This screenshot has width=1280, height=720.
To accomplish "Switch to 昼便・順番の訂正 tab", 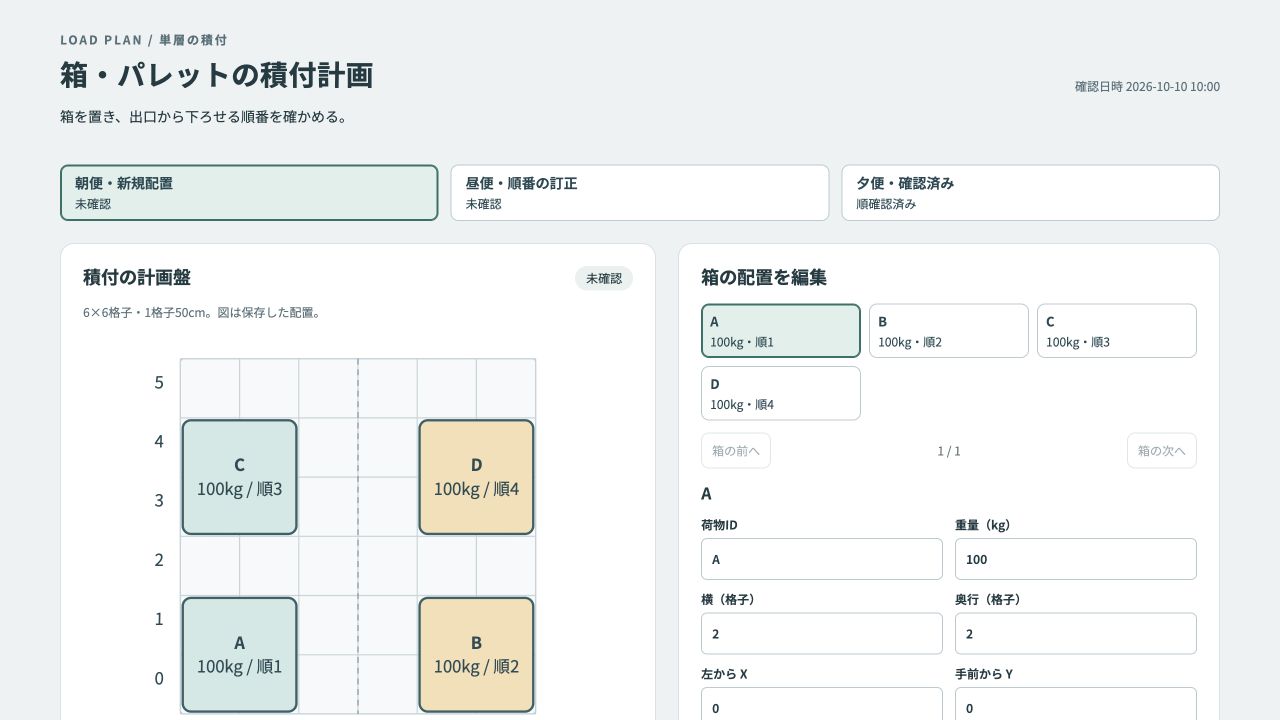I will [x=640, y=193].
